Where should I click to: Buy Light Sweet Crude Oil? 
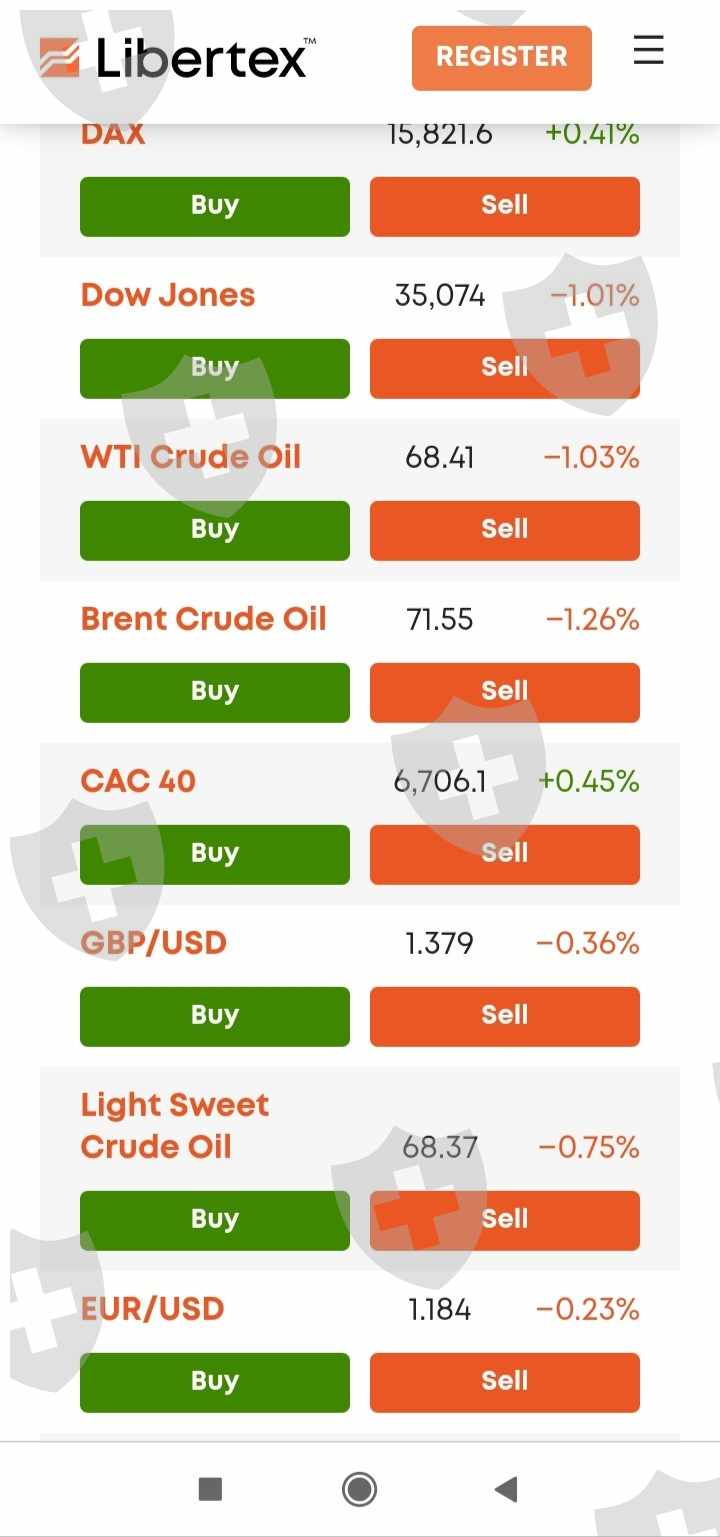(214, 1220)
